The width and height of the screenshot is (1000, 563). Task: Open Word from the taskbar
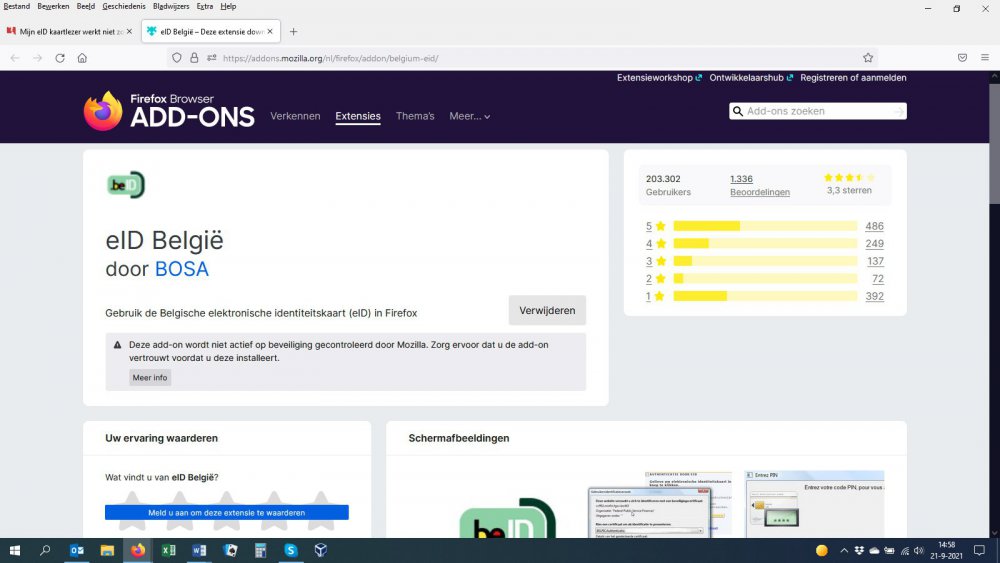(x=199, y=550)
